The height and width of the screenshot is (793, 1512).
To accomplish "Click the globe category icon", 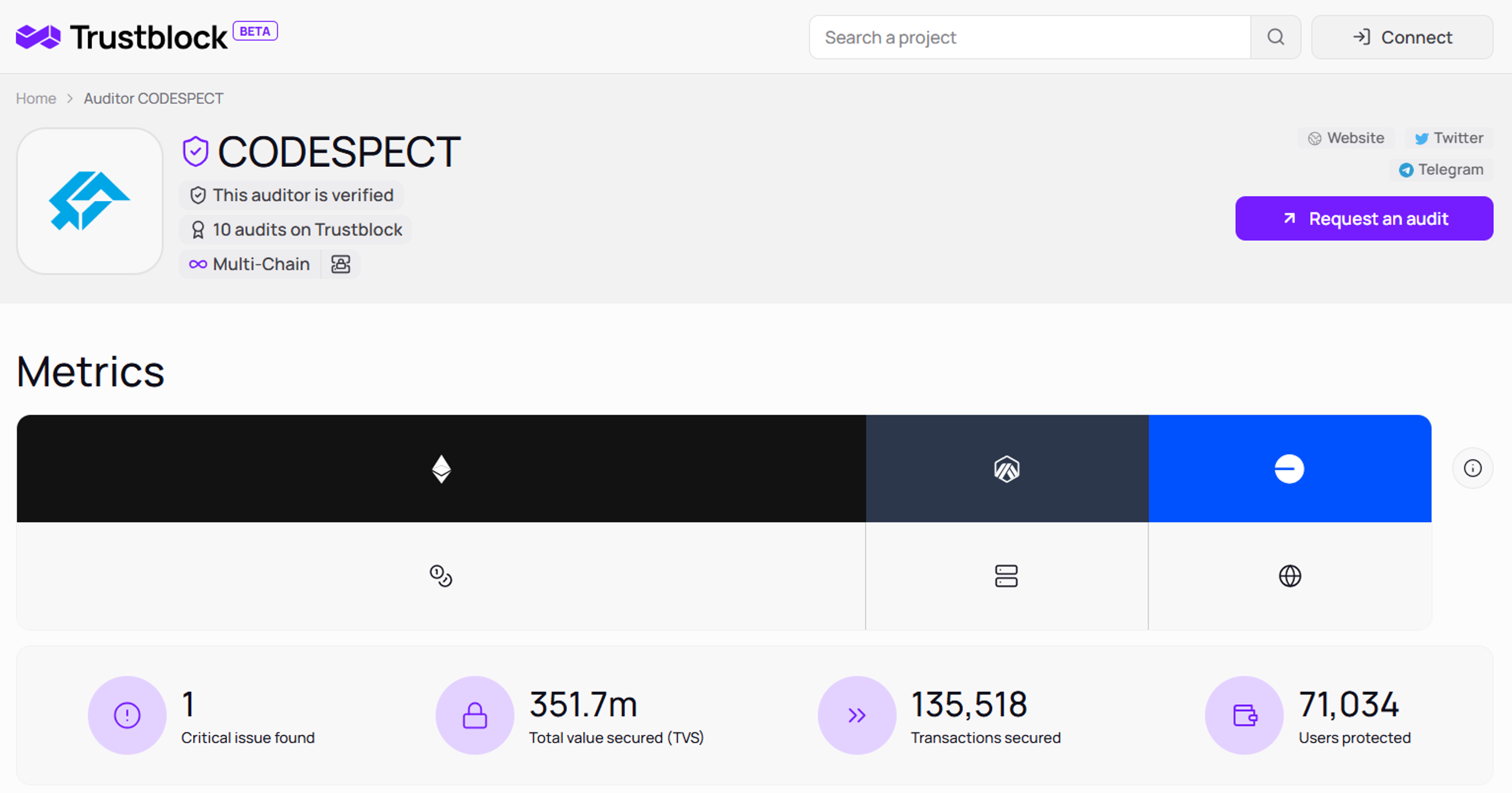I will point(1290,576).
